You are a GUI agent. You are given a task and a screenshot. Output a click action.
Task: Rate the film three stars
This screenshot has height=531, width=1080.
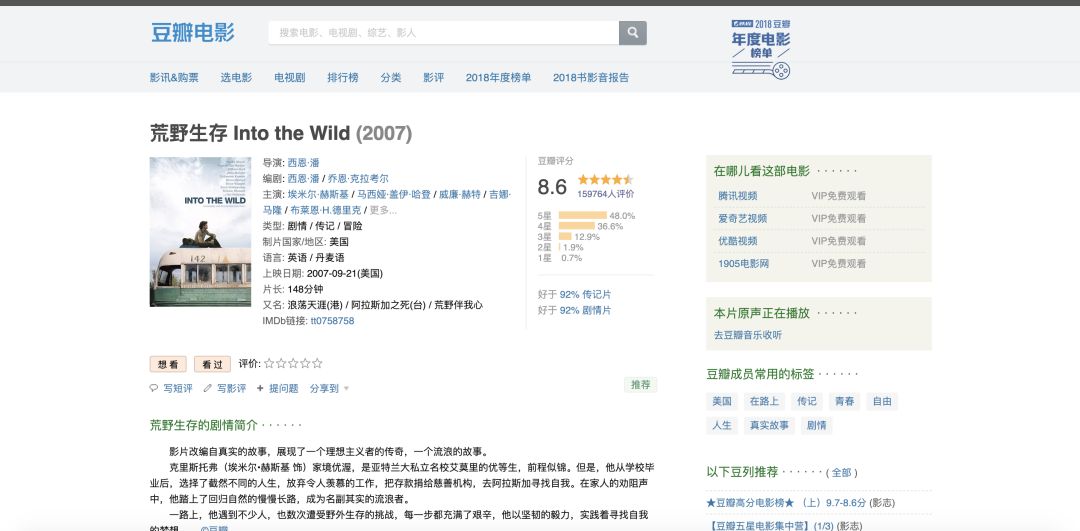click(x=293, y=363)
